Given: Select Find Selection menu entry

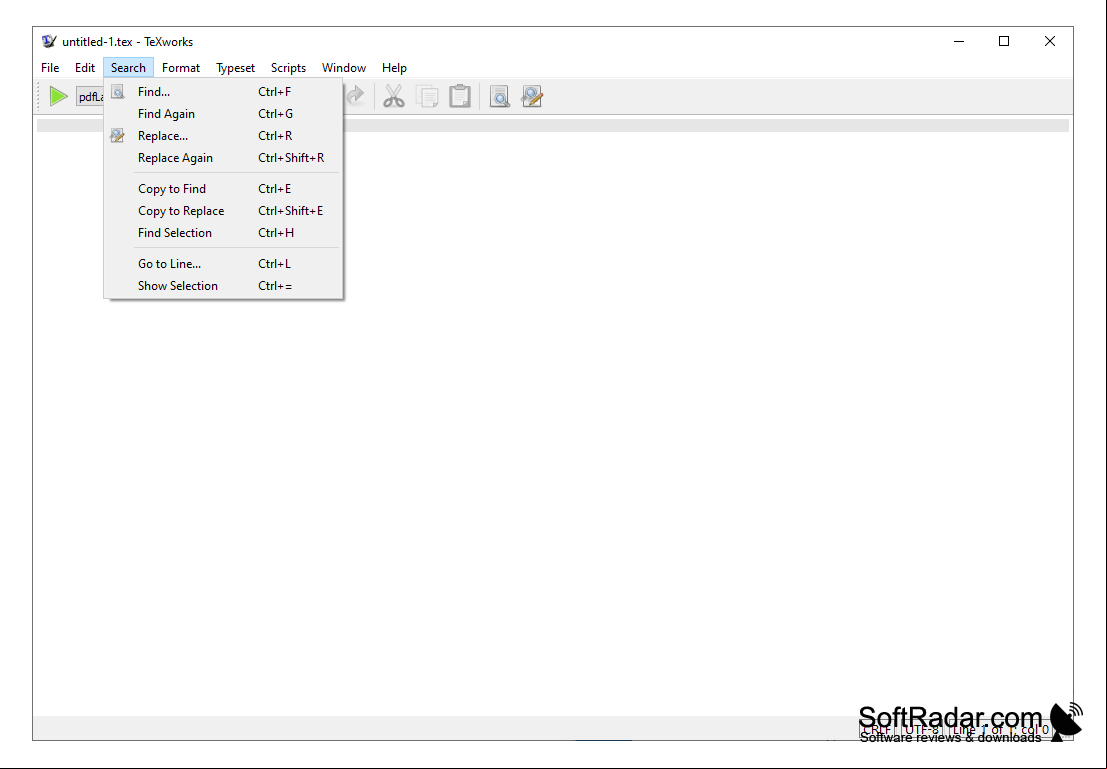Looking at the screenshot, I should point(223,232).
